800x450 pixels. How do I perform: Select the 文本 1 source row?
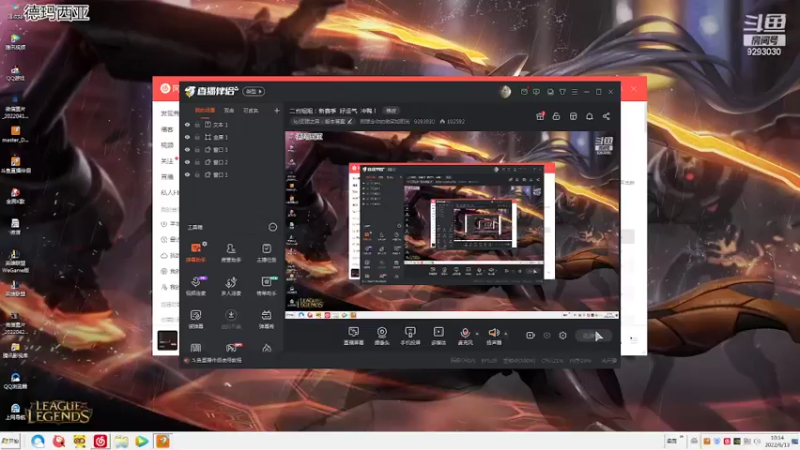[232, 124]
